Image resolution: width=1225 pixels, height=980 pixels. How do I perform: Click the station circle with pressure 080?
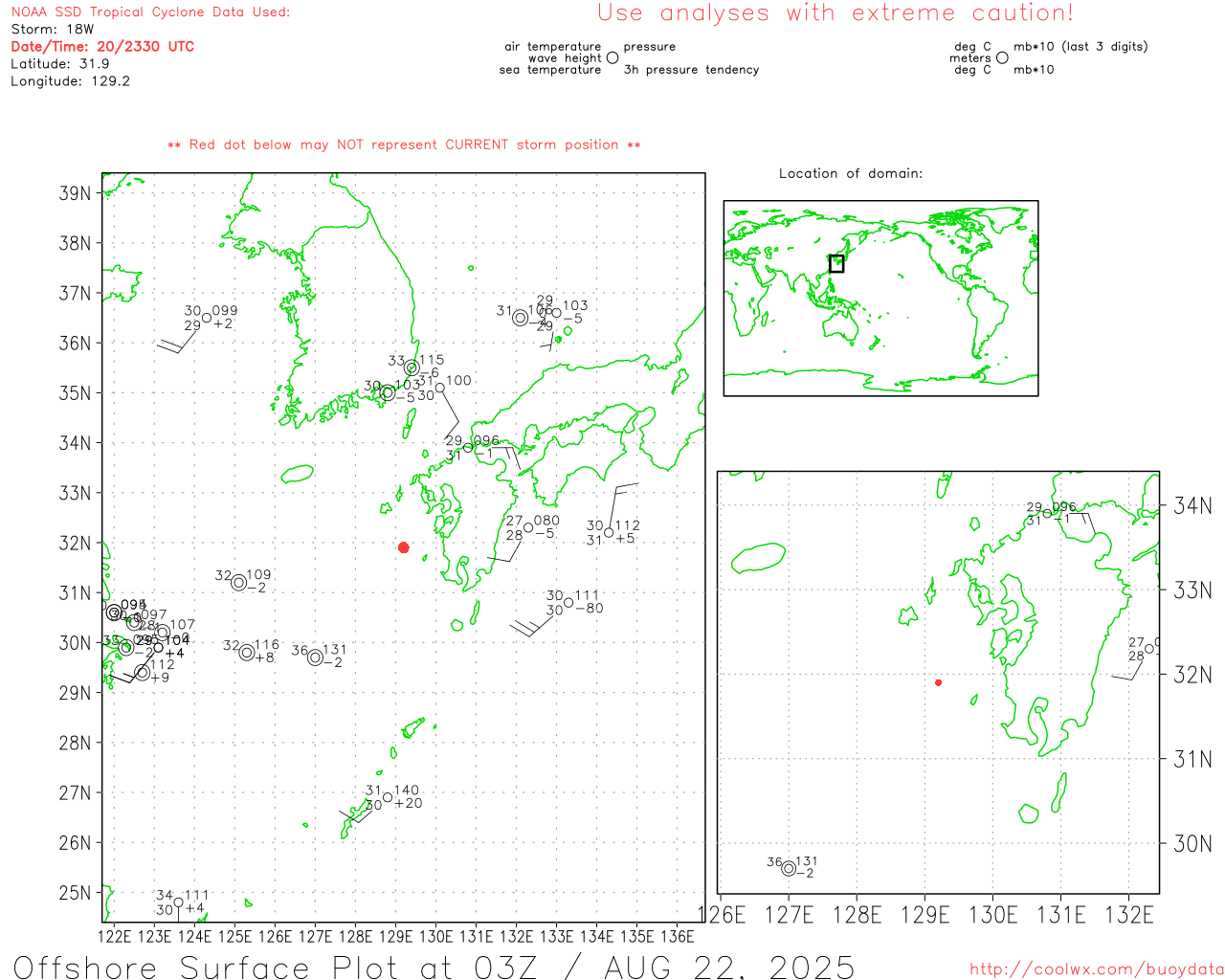click(528, 527)
